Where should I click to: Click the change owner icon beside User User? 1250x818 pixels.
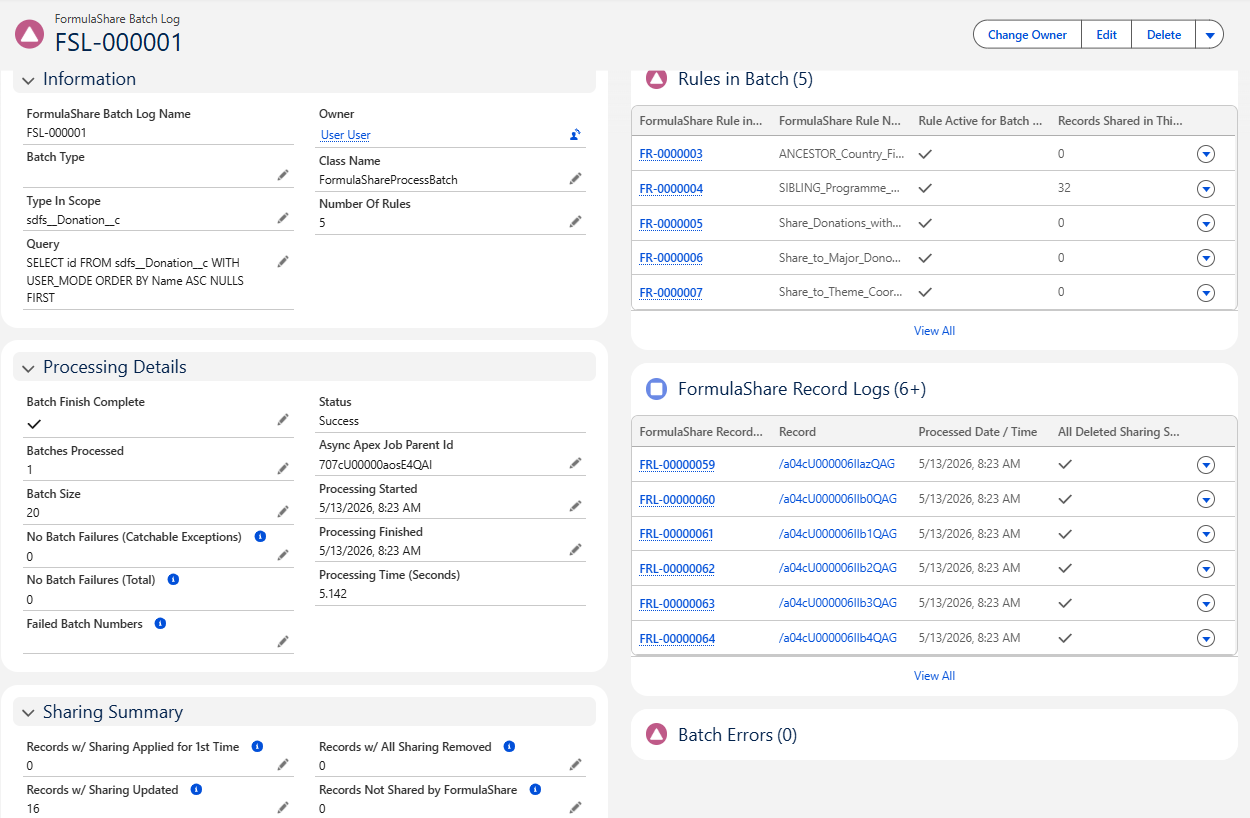[x=575, y=135]
